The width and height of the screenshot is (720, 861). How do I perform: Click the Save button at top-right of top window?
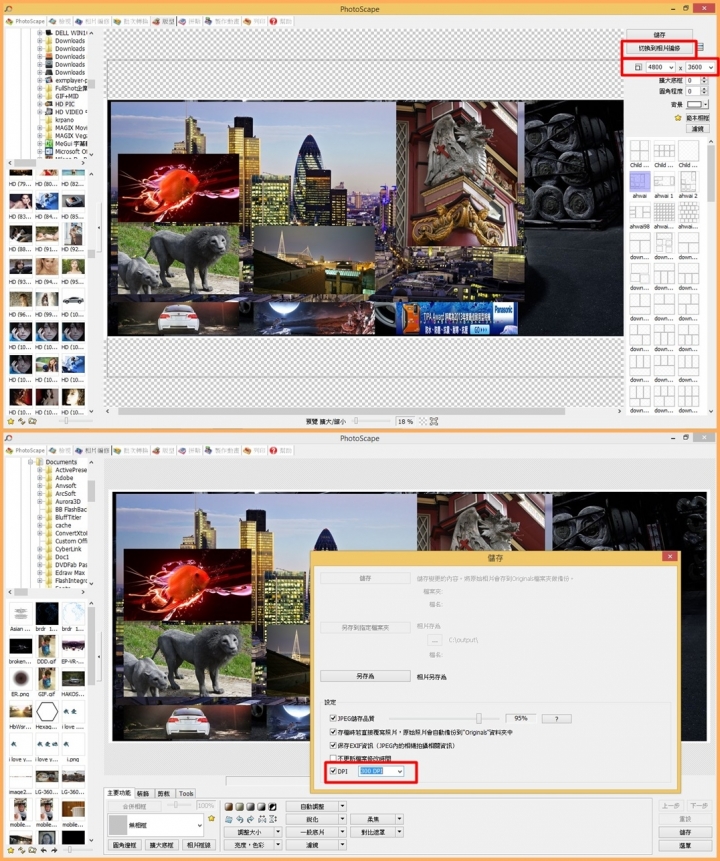(x=659, y=34)
